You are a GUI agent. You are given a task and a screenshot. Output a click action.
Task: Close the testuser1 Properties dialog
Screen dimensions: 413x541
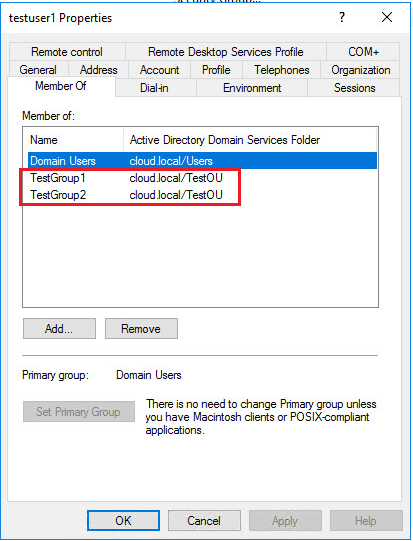[387, 17]
